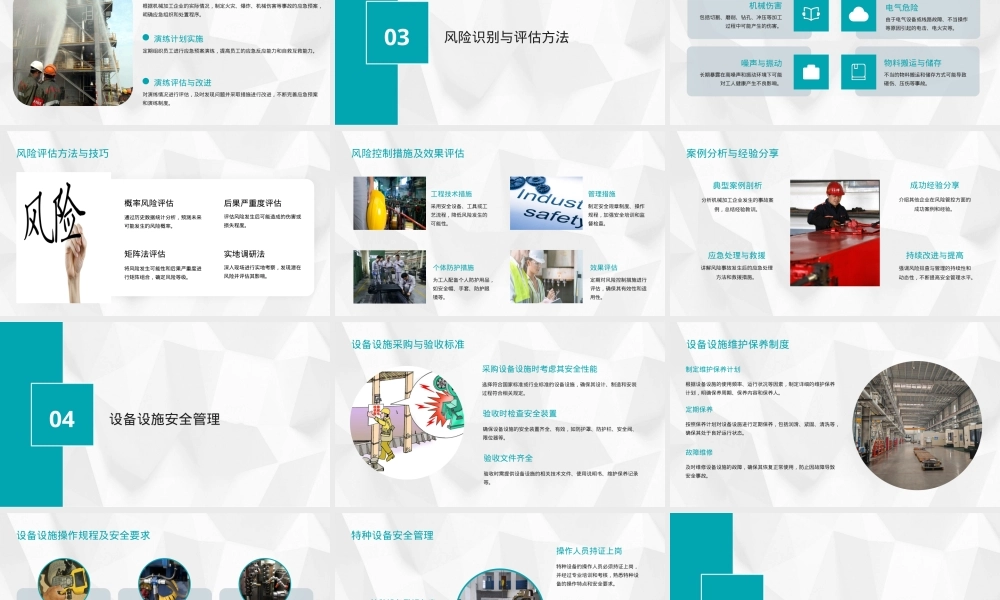The width and height of the screenshot is (1000, 600).
Task: Click the subheading 典型案例剖析
Action: coord(737,186)
